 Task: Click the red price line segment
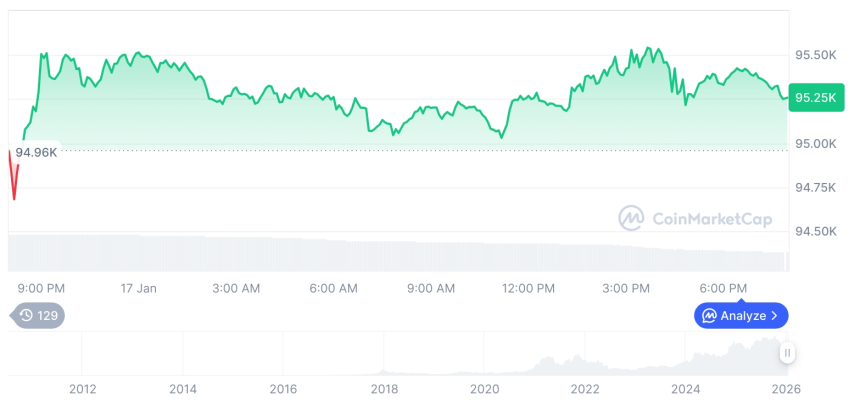tap(15, 180)
